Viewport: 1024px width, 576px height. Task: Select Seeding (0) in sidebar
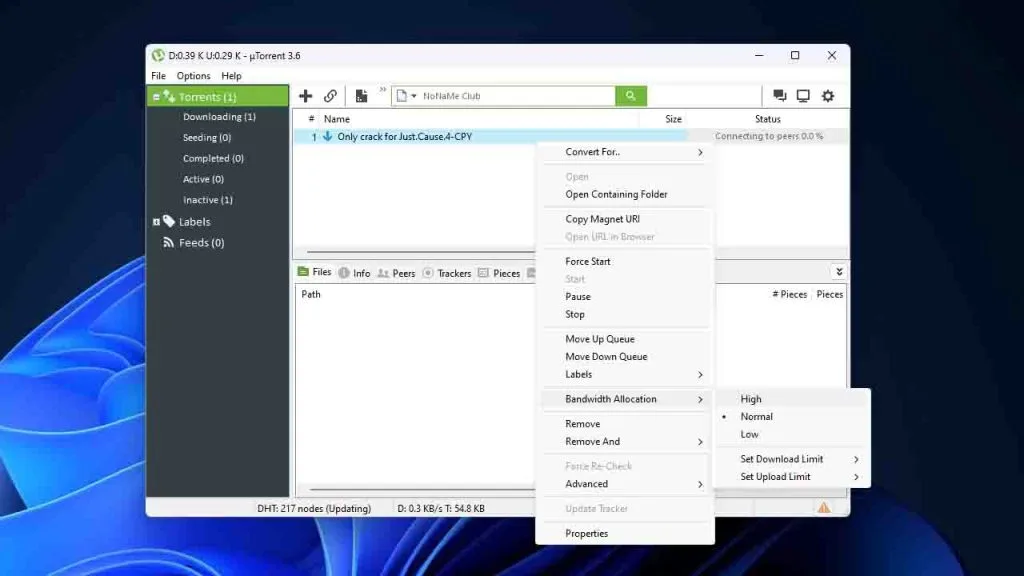[x=207, y=138]
